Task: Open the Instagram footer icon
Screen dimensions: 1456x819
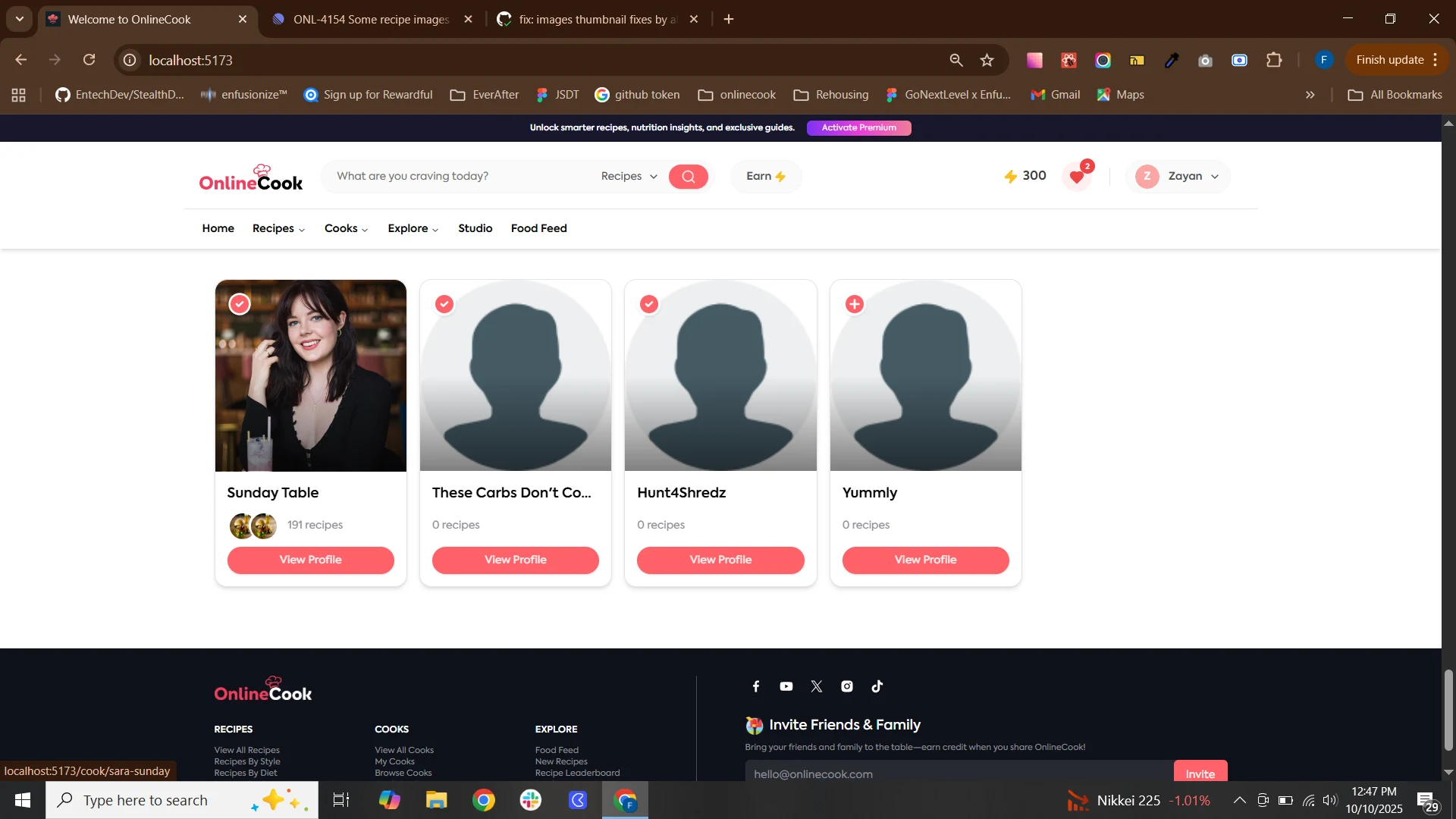Action: 847,686
